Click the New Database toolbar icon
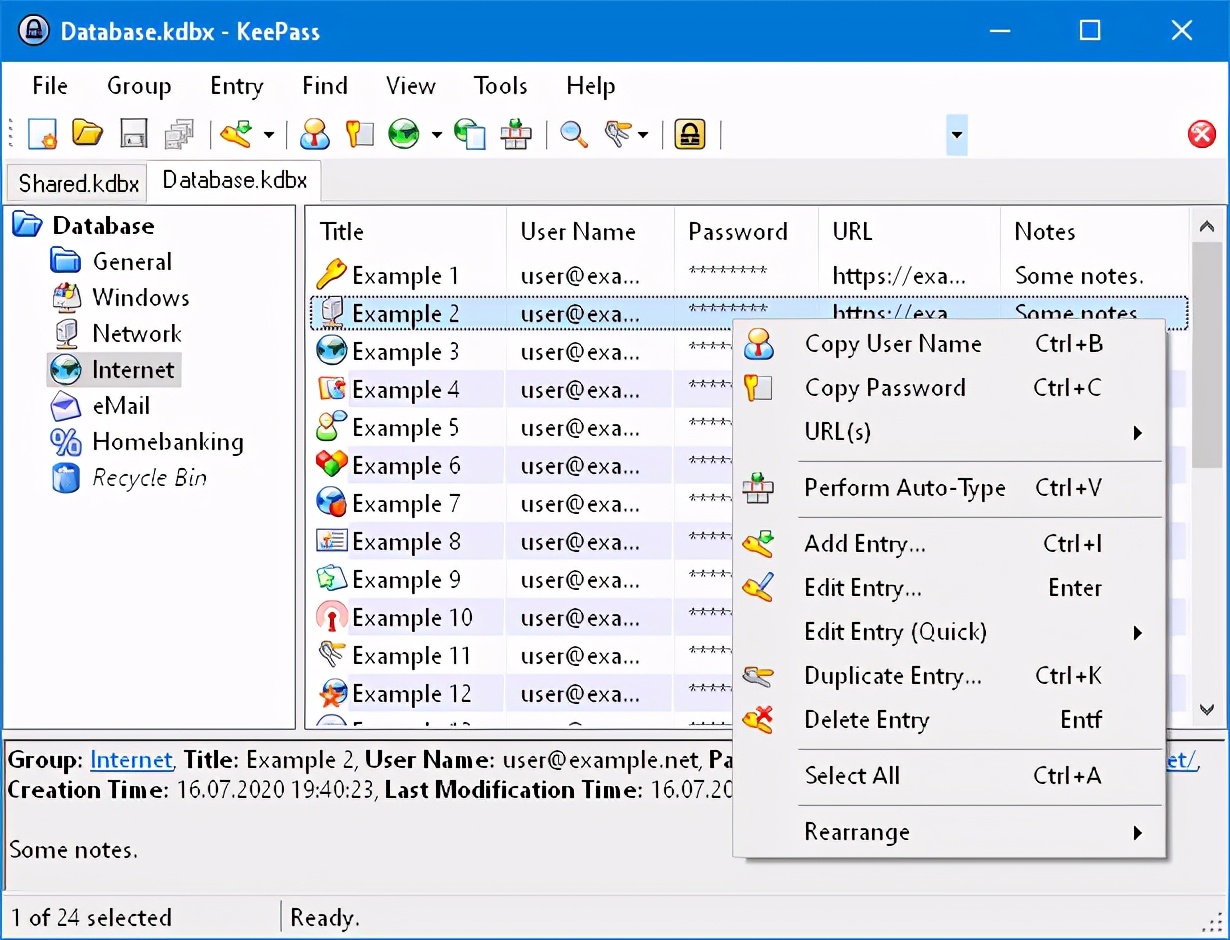 pos(42,134)
